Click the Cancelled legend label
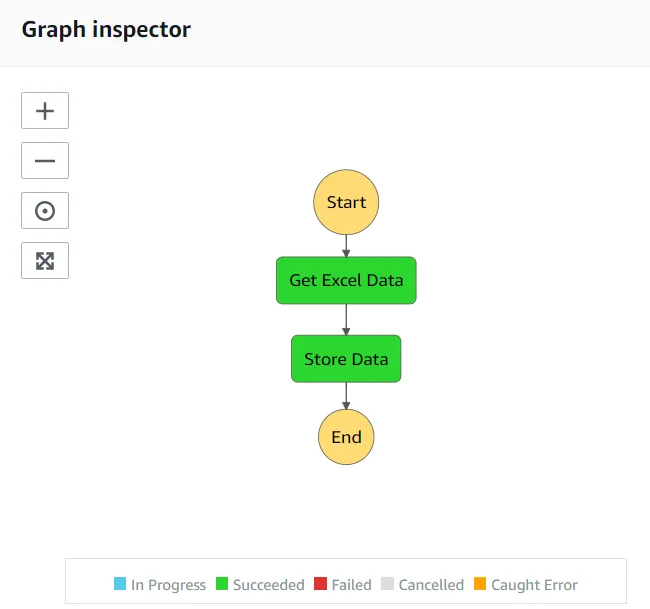This screenshot has height=609, width=650. click(432, 585)
